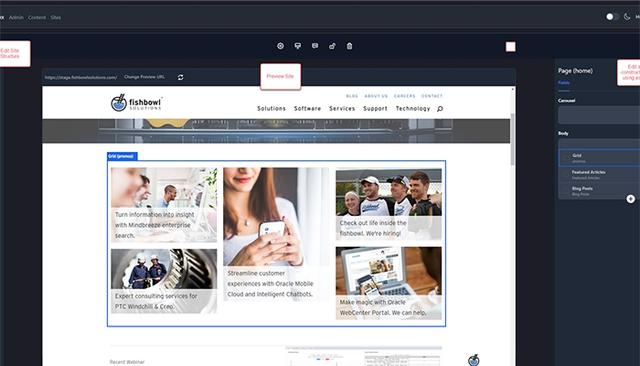
Task: Click the target/settings circle icon in editor toolbar
Action: (280, 46)
